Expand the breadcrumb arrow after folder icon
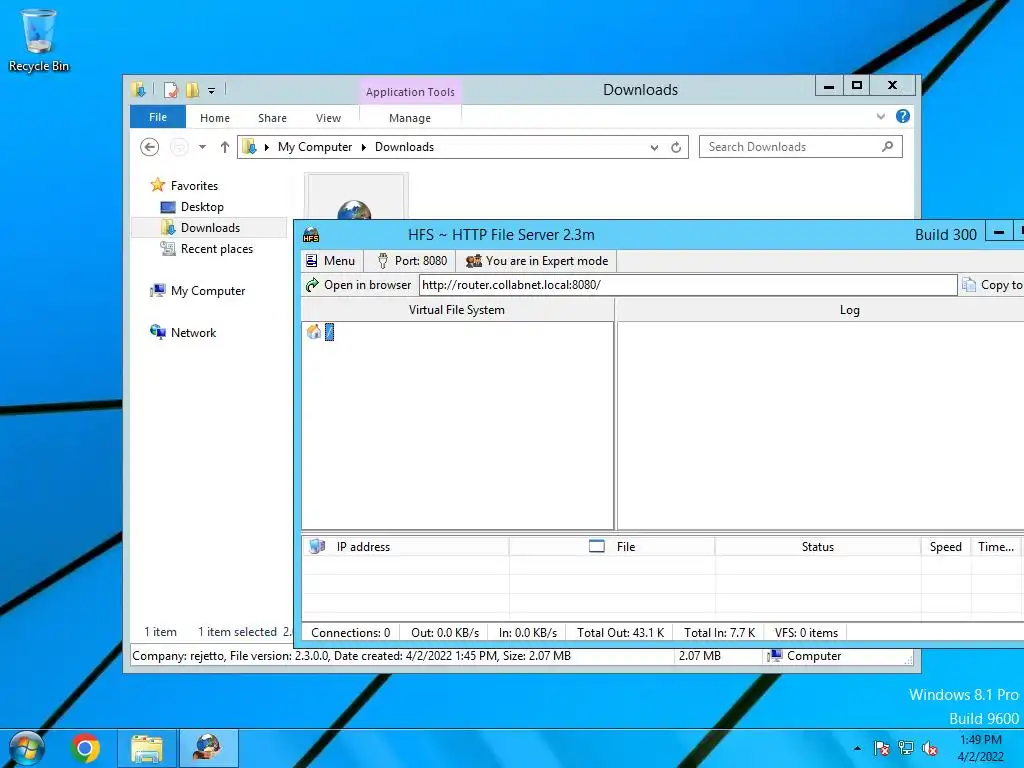The height and width of the screenshot is (768, 1024). [x=266, y=148]
